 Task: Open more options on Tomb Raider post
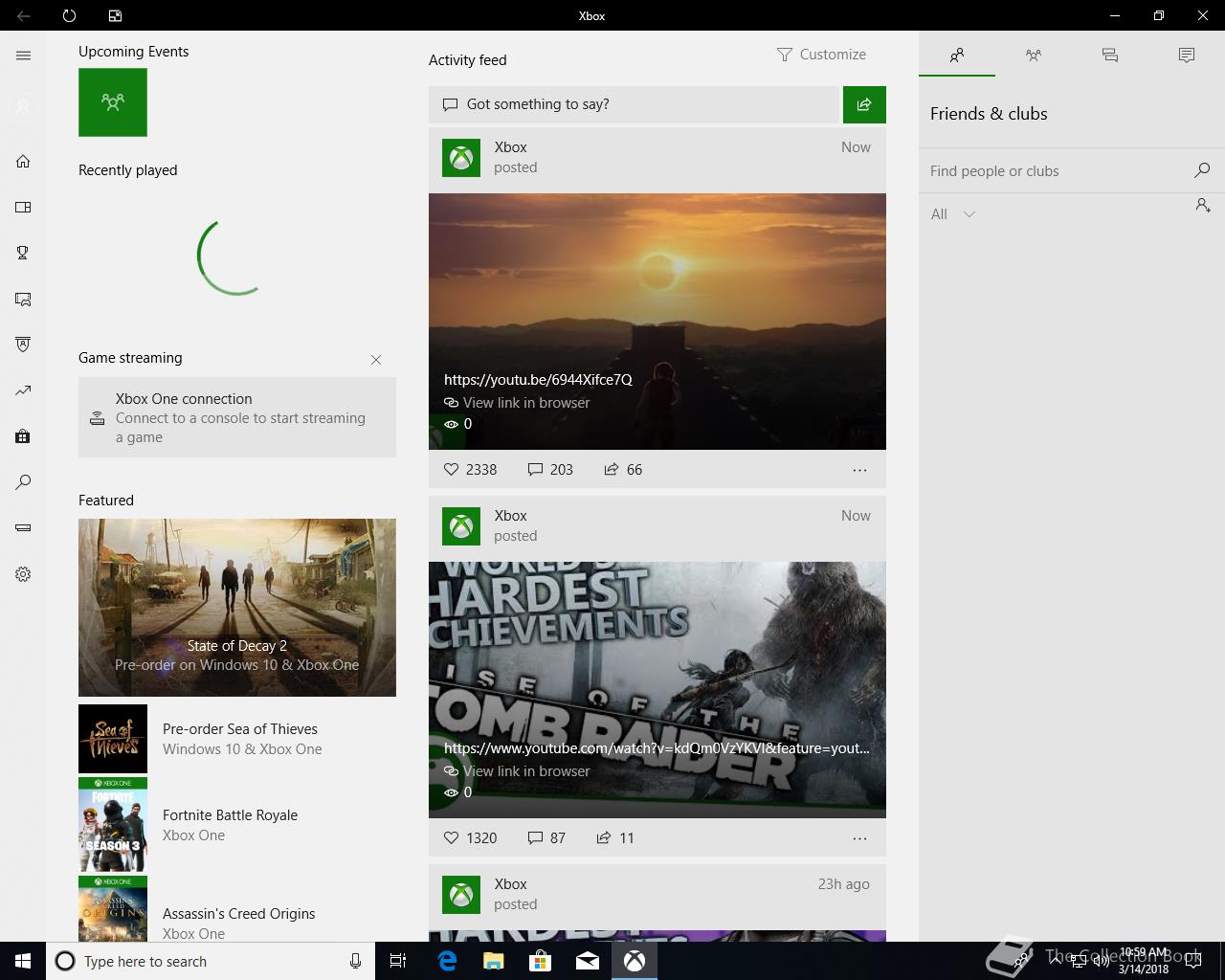click(x=859, y=838)
